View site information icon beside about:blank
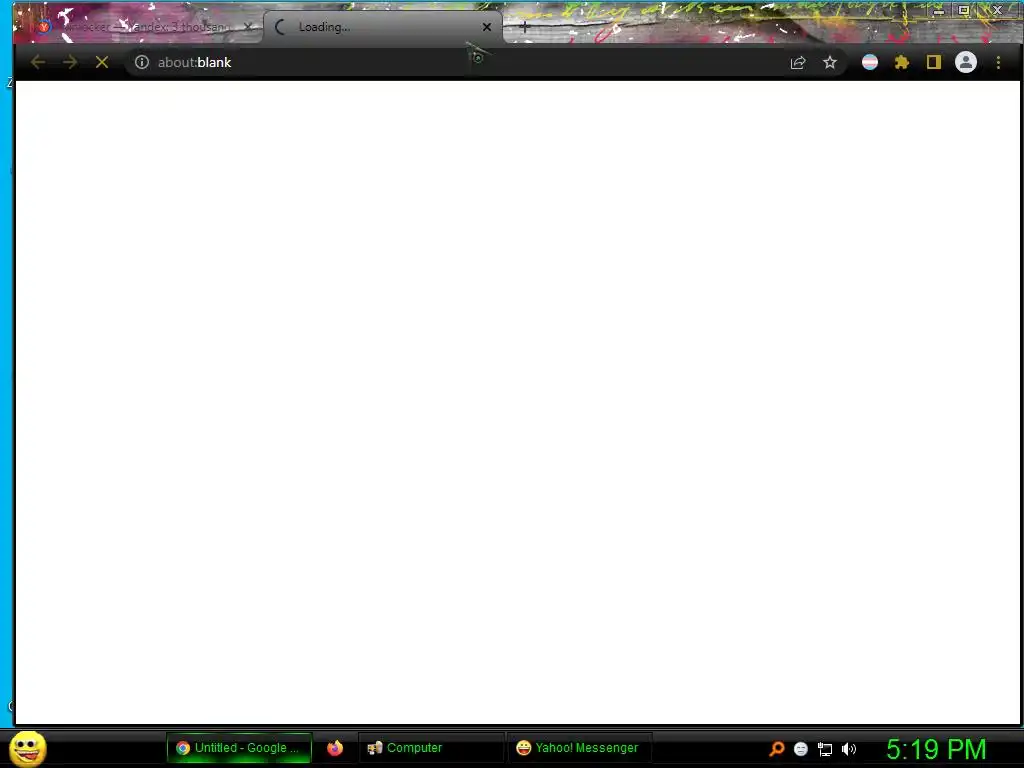 [142, 62]
